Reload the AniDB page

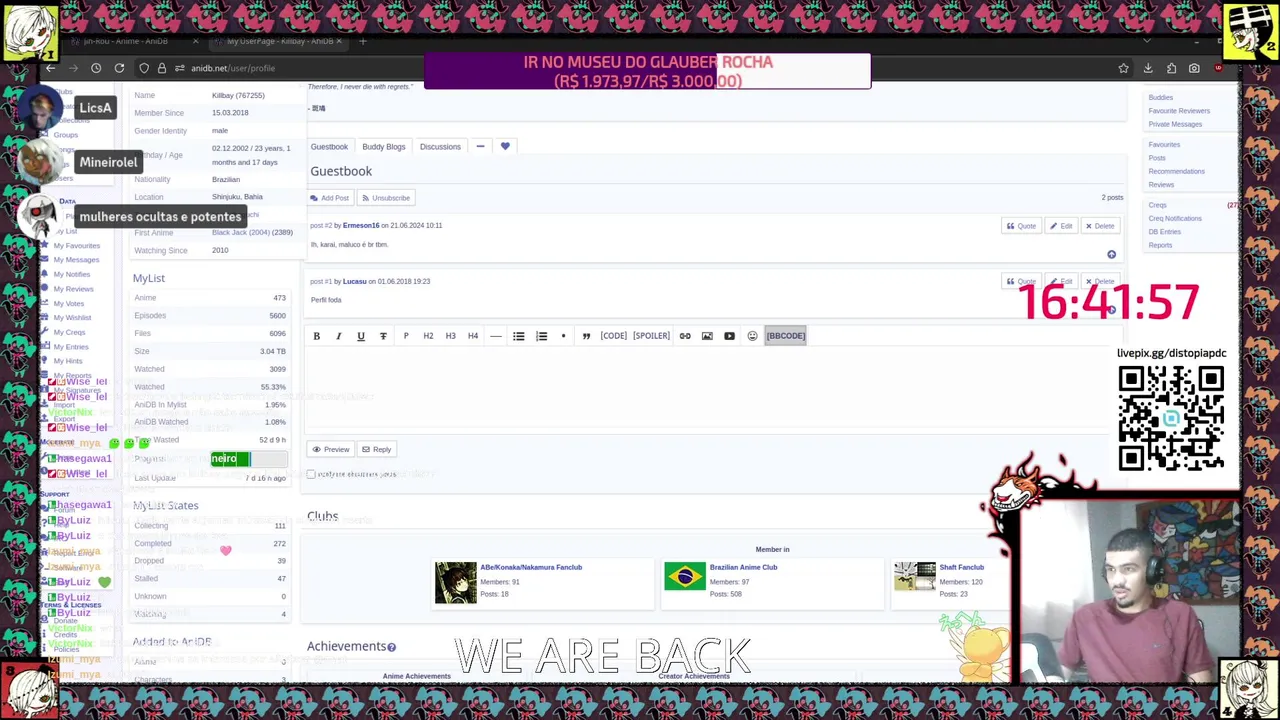[119, 68]
